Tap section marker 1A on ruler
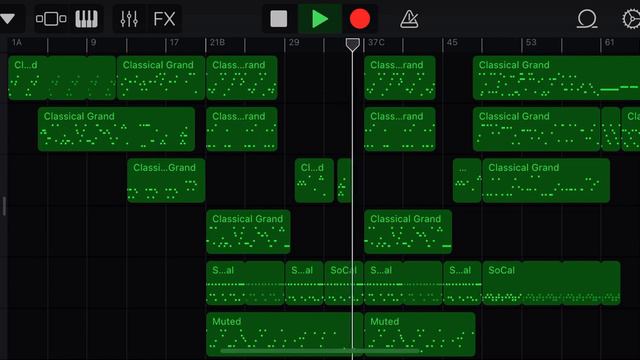 point(17,42)
